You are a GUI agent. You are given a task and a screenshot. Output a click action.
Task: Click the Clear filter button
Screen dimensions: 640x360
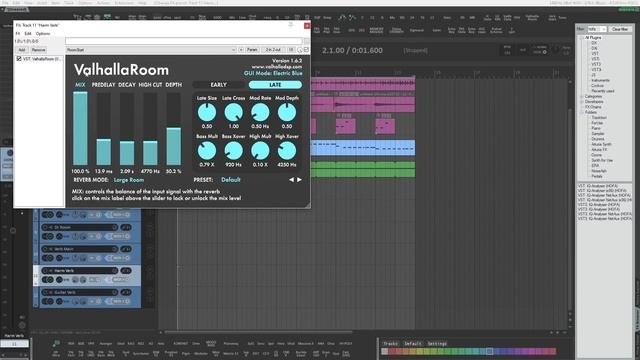pos(620,29)
